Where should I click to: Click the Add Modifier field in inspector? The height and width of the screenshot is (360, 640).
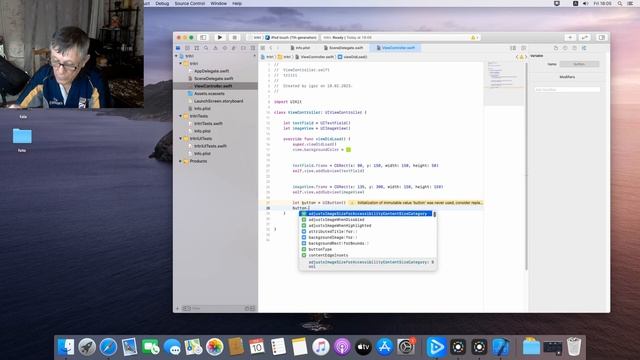pyautogui.click(x=567, y=89)
